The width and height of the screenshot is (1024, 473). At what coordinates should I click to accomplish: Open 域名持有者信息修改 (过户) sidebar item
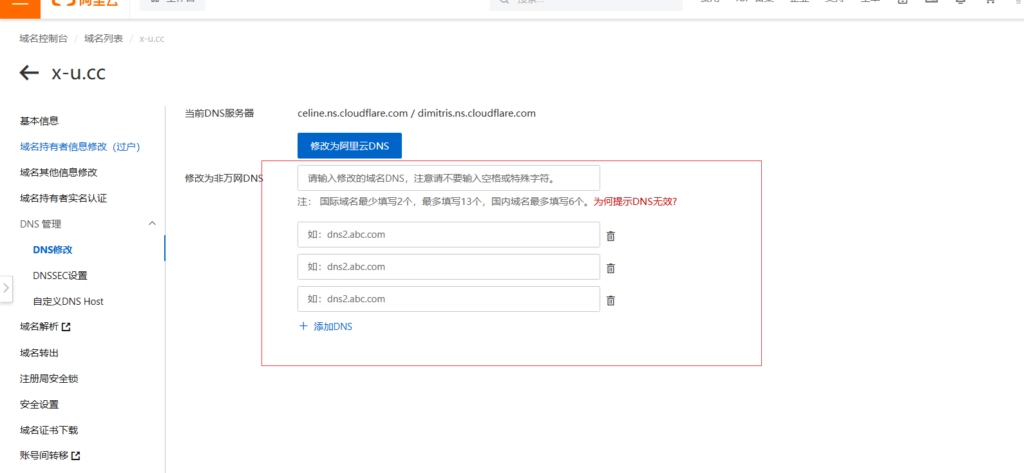tap(80, 146)
